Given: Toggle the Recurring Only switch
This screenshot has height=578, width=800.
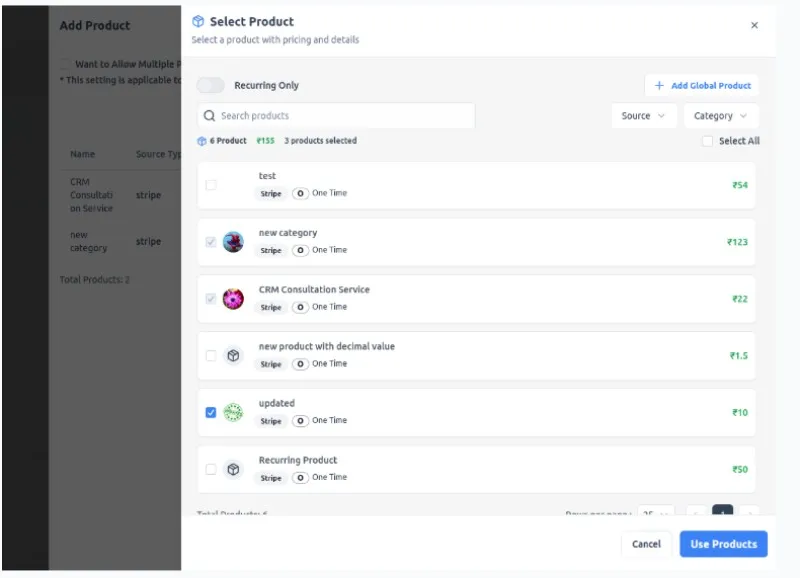Looking at the screenshot, I should [211, 85].
